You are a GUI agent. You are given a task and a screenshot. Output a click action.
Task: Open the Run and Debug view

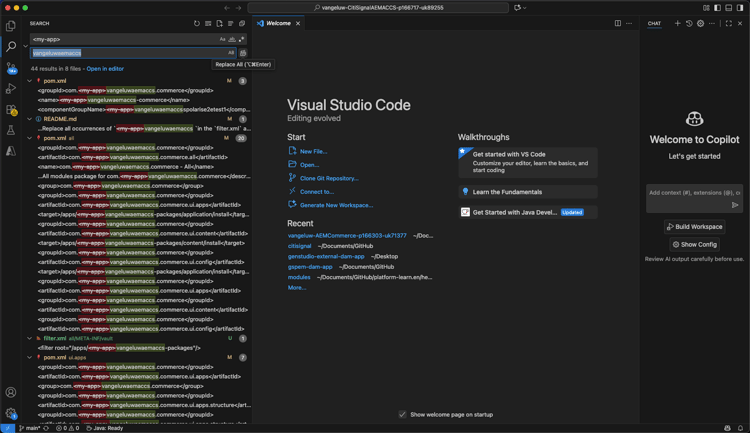(11, 89)
